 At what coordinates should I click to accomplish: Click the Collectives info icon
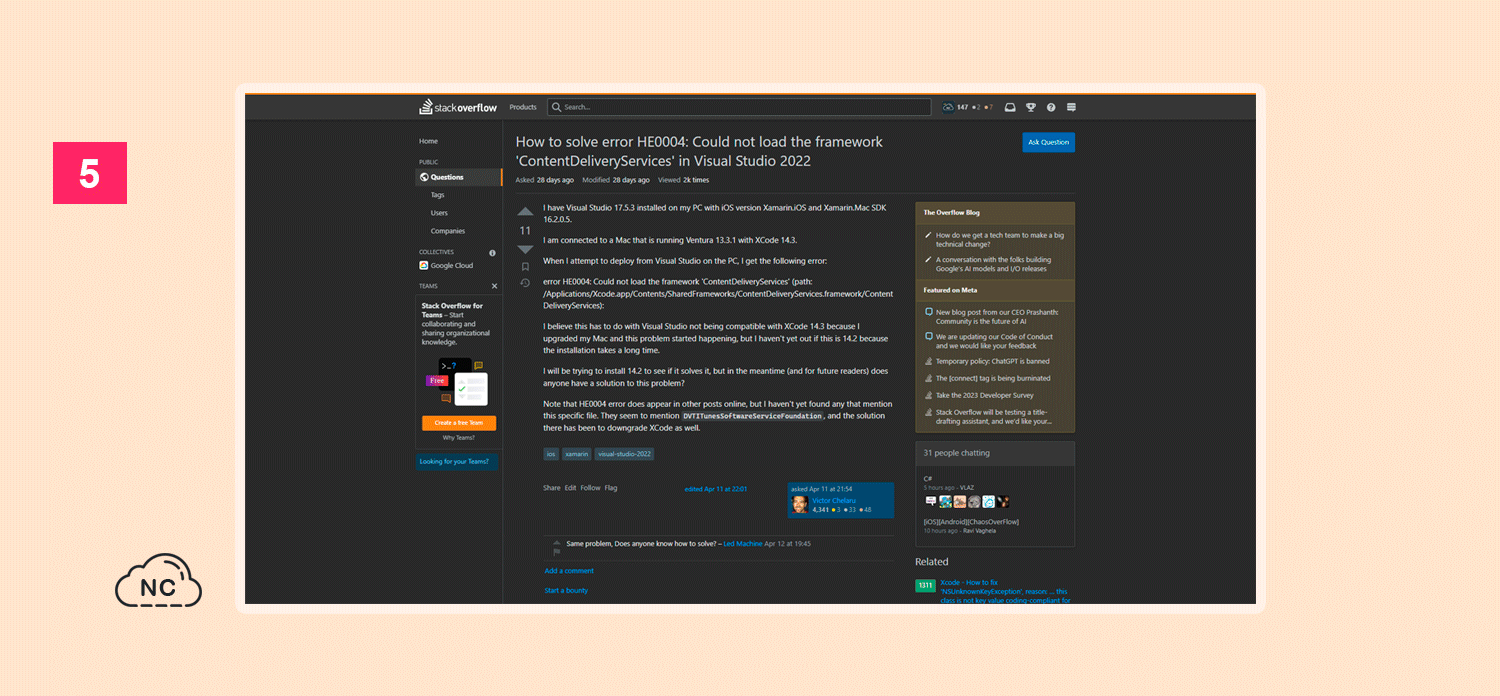pyautogui.click(x=492, y=253)
